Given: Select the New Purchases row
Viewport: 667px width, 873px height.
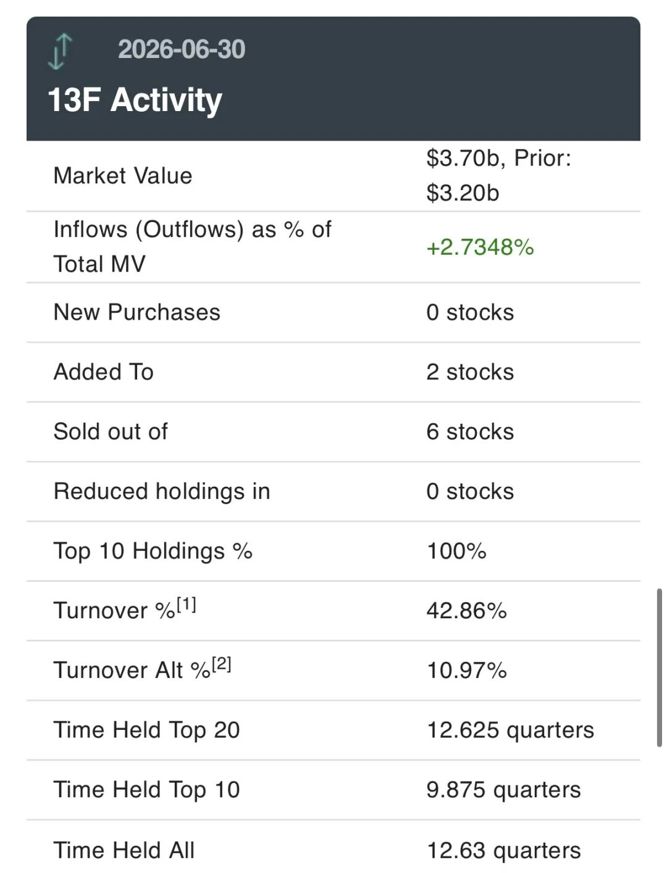Looking at the screenshot, I should pyautogui.click(x=333, y=312).
